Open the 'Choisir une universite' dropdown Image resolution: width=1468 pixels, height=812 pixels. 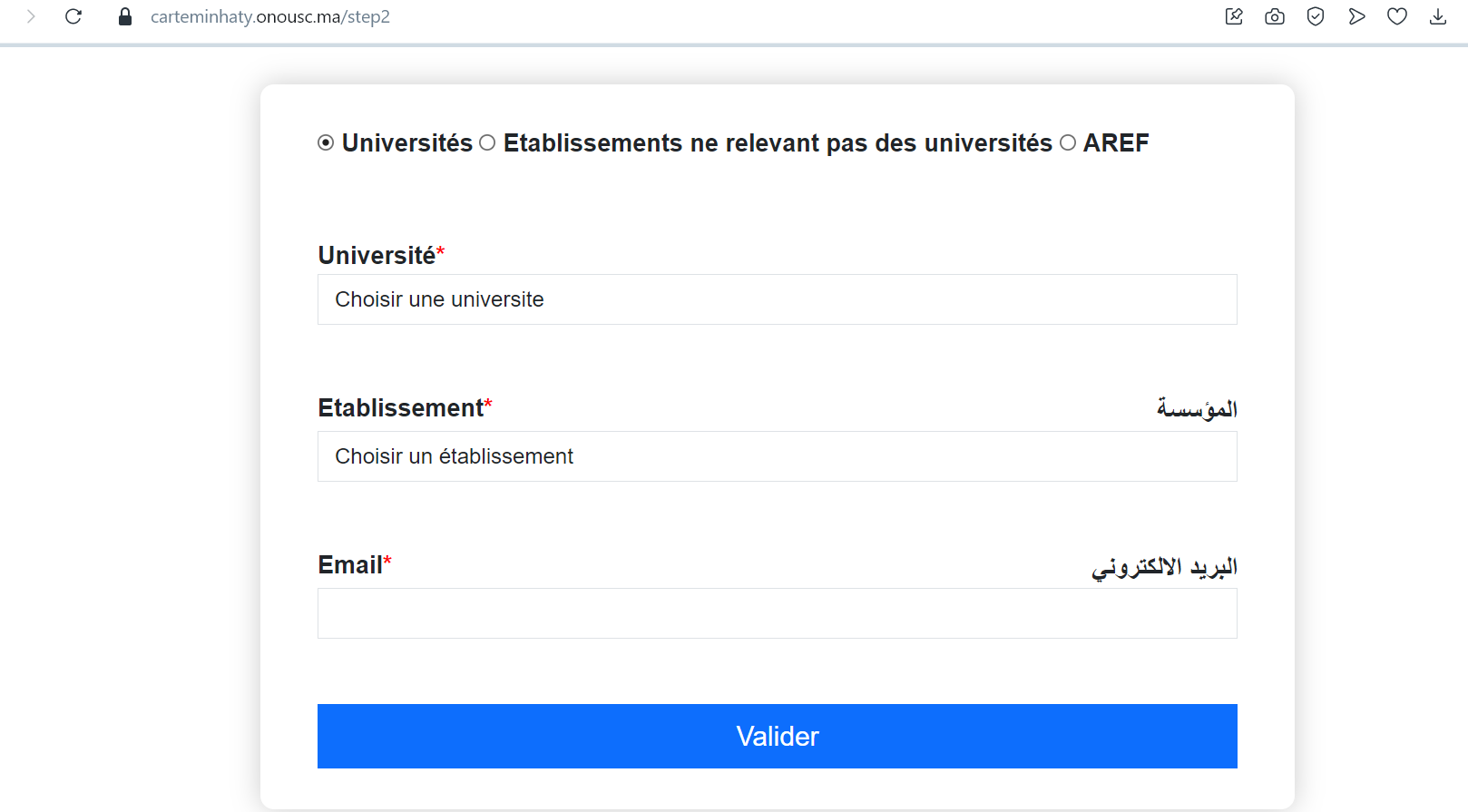click(x=777, y=299)
